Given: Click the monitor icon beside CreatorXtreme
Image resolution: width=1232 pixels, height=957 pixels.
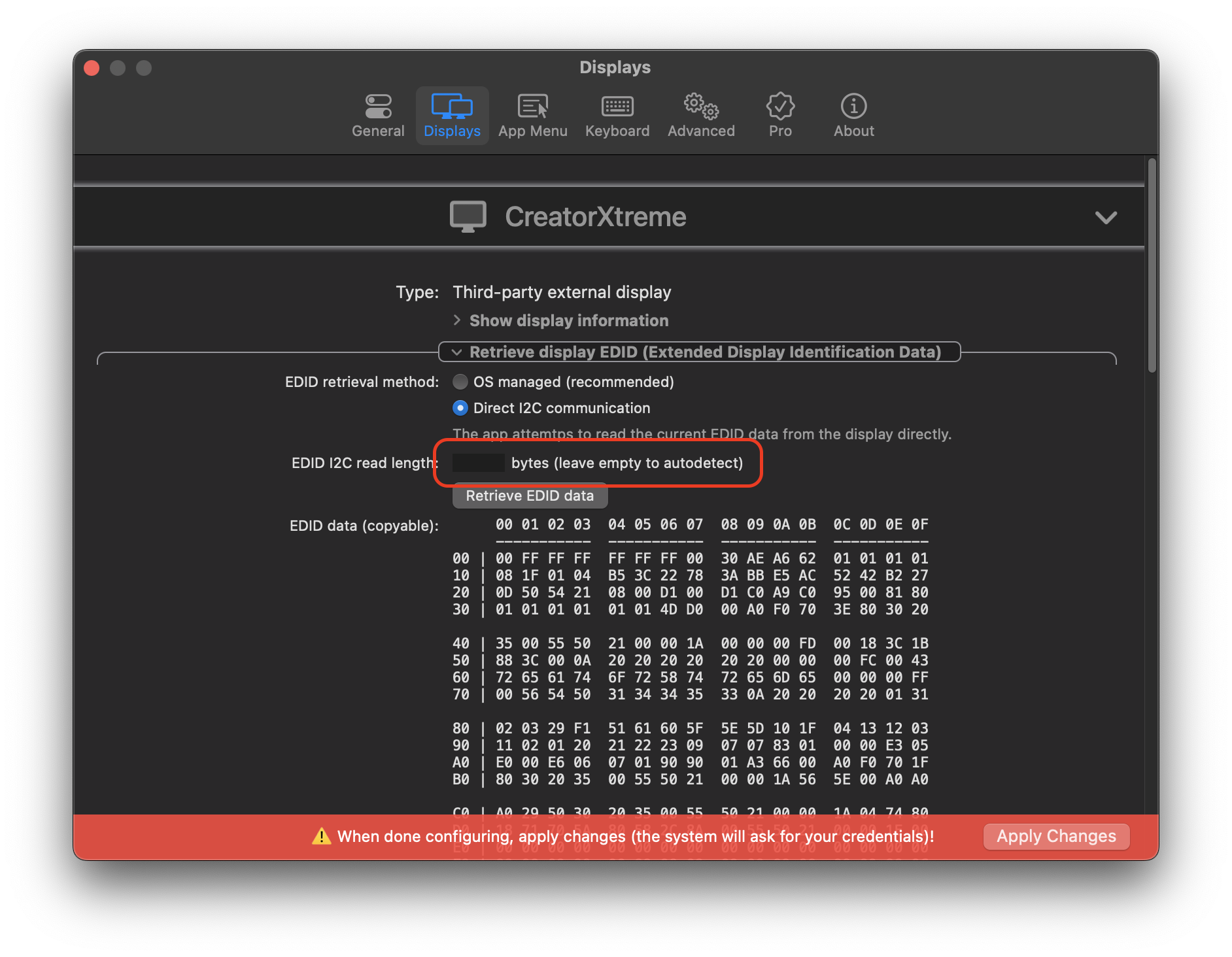Looking at the screenshot, I should 468,216.
